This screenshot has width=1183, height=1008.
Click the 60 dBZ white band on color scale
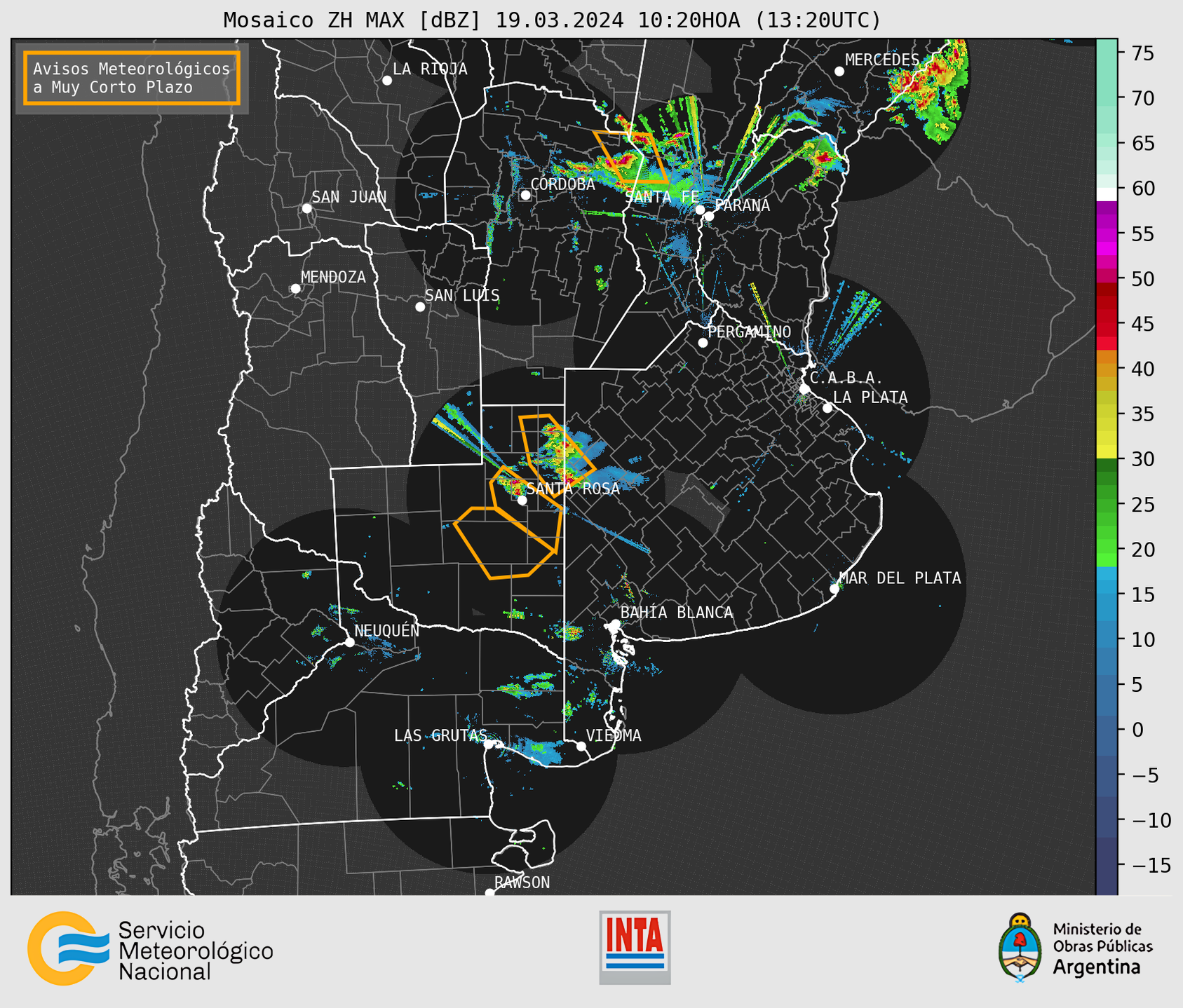[x=1107, y=194]
